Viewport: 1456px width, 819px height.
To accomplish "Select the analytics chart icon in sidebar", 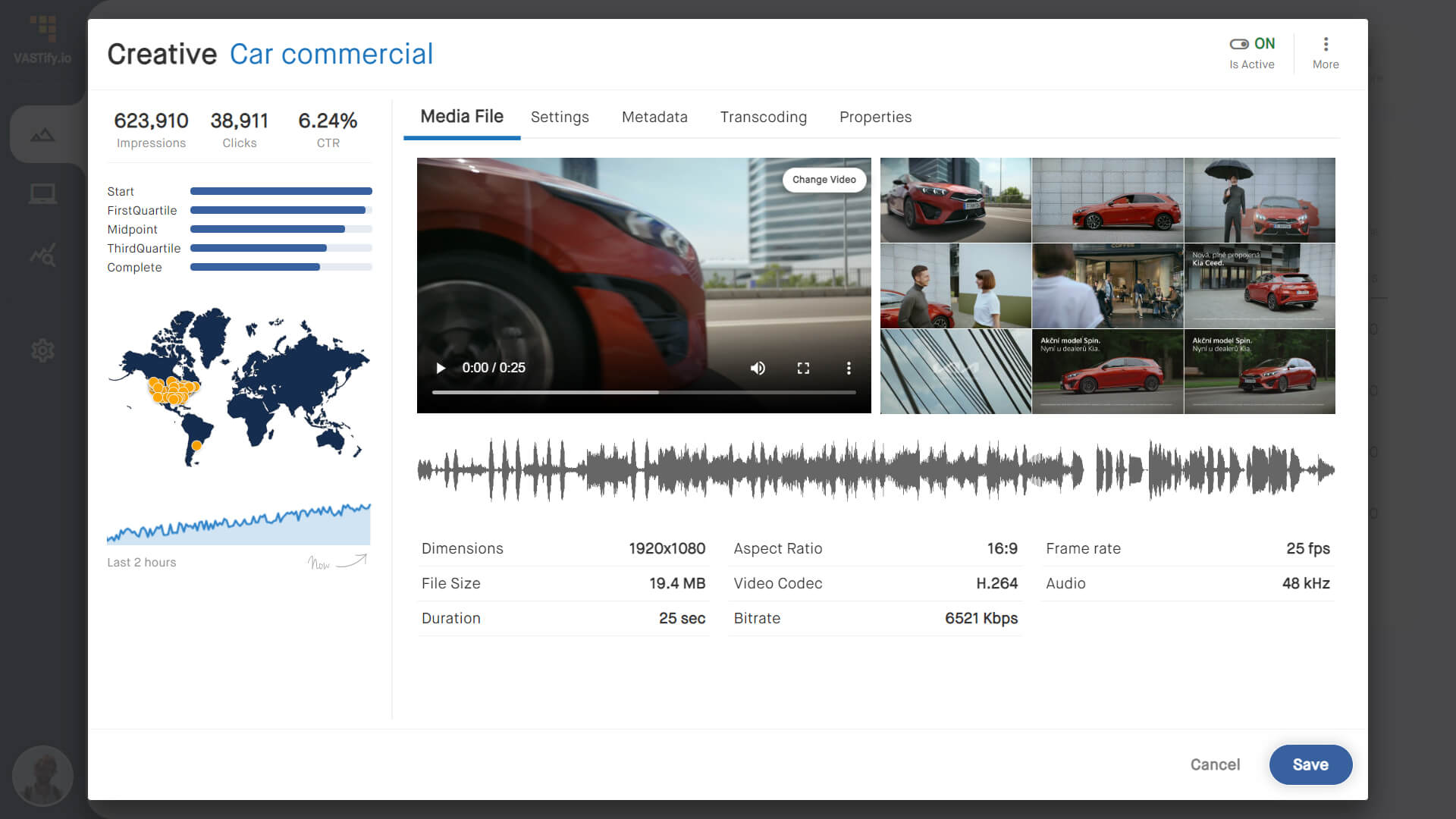I will (x=43, y=134).
